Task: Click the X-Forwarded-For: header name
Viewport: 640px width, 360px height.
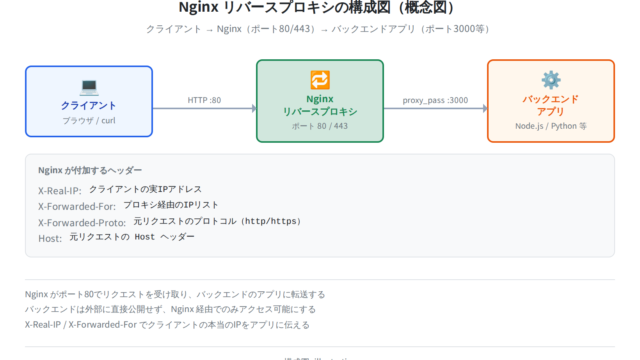Action: tap(77, 207)
